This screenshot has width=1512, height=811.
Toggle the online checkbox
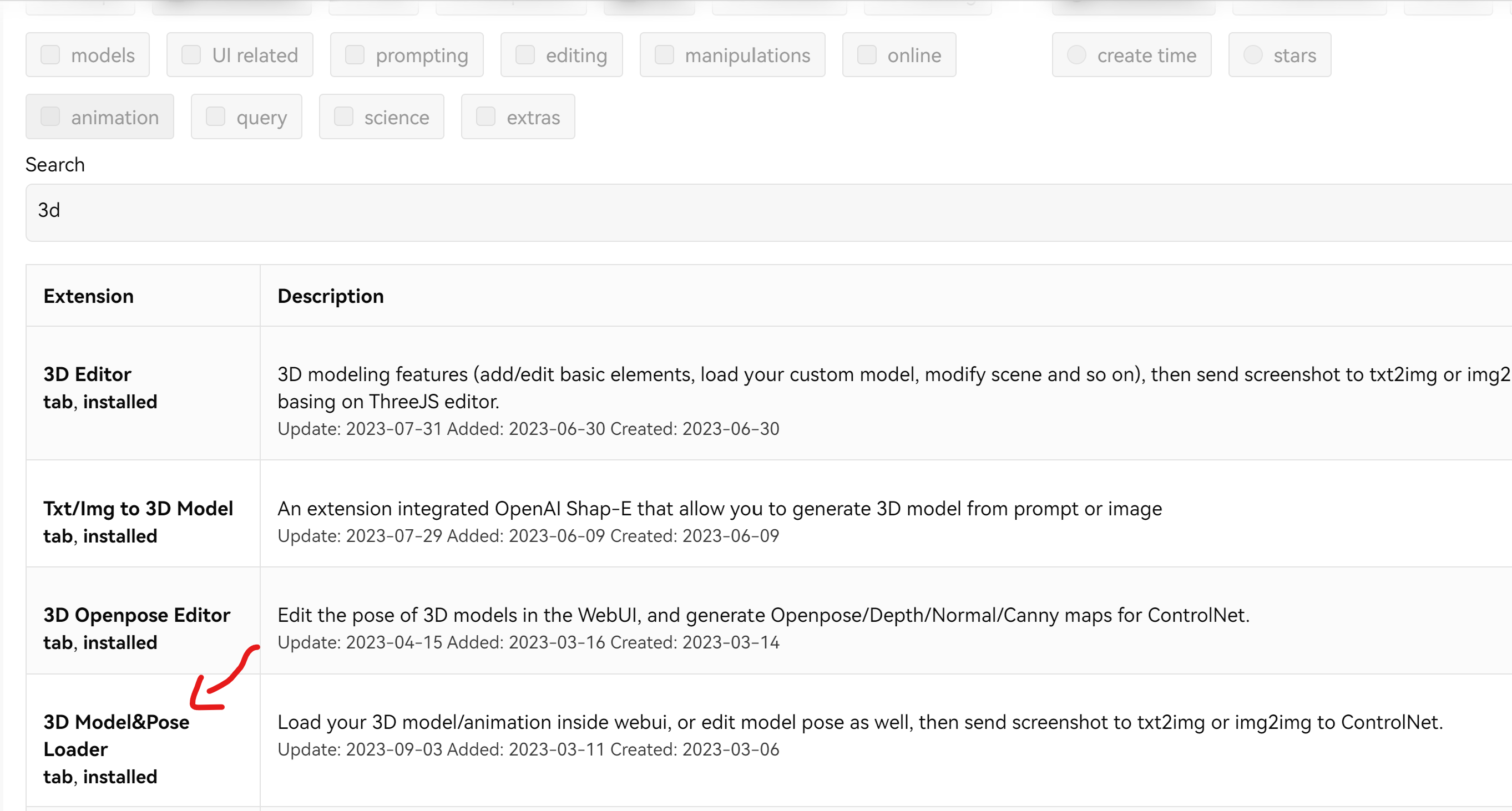coord(867,55)
